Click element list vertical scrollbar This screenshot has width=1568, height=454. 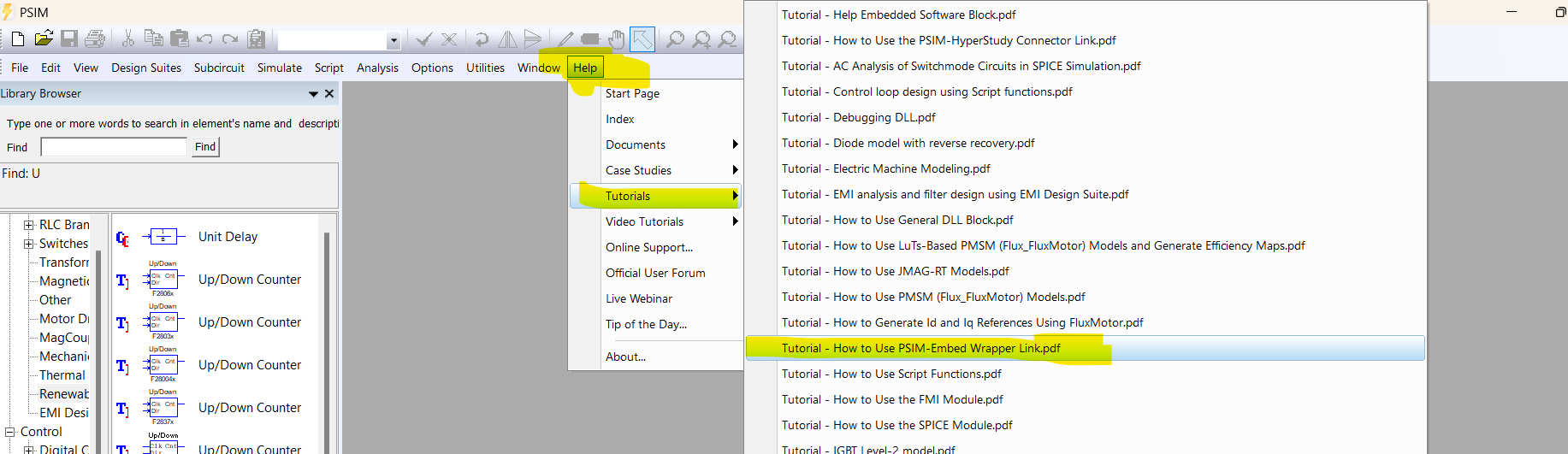coord(327,342)
